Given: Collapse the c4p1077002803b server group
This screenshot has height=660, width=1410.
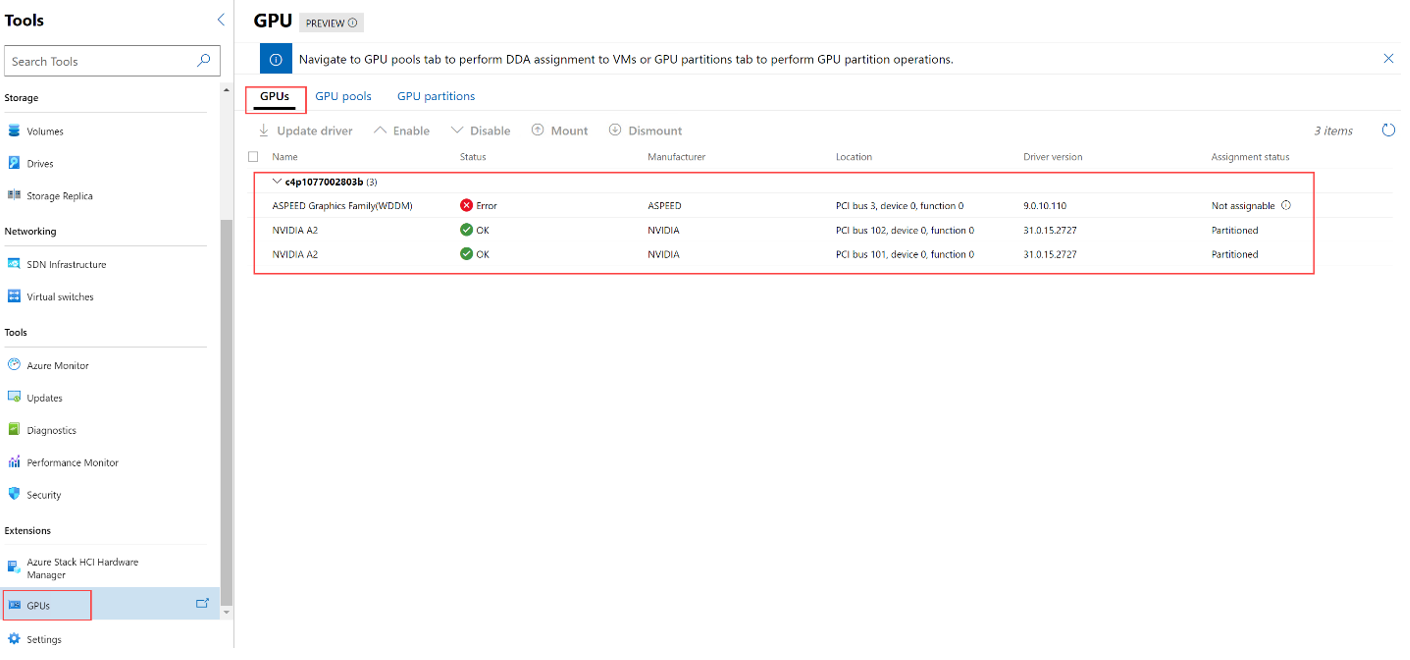Looking at the screenshot, I should (277, 182).
